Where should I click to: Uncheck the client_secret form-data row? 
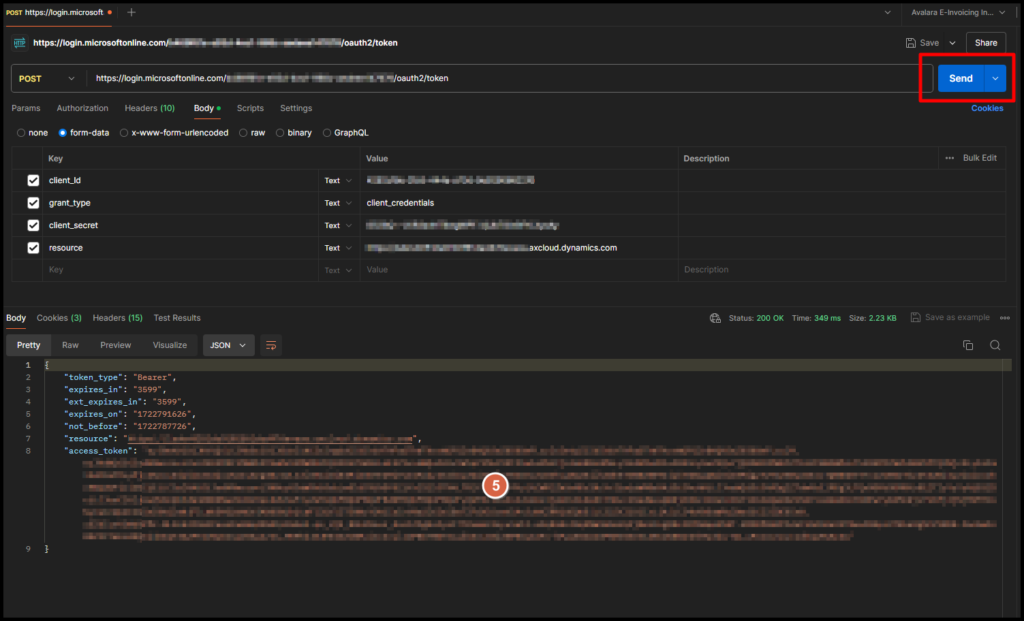(33, 225)
